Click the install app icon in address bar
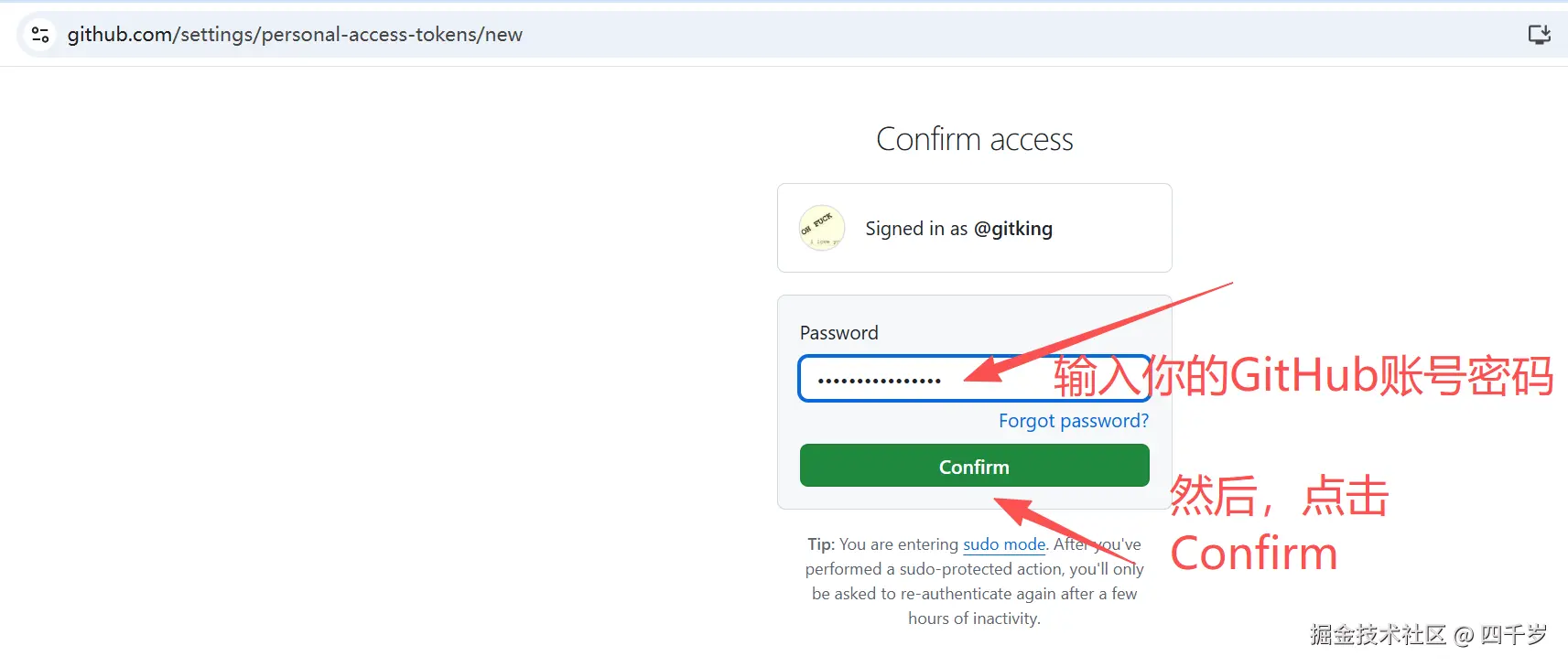Screen dimensions: 1568x667 click(1539, 35)
